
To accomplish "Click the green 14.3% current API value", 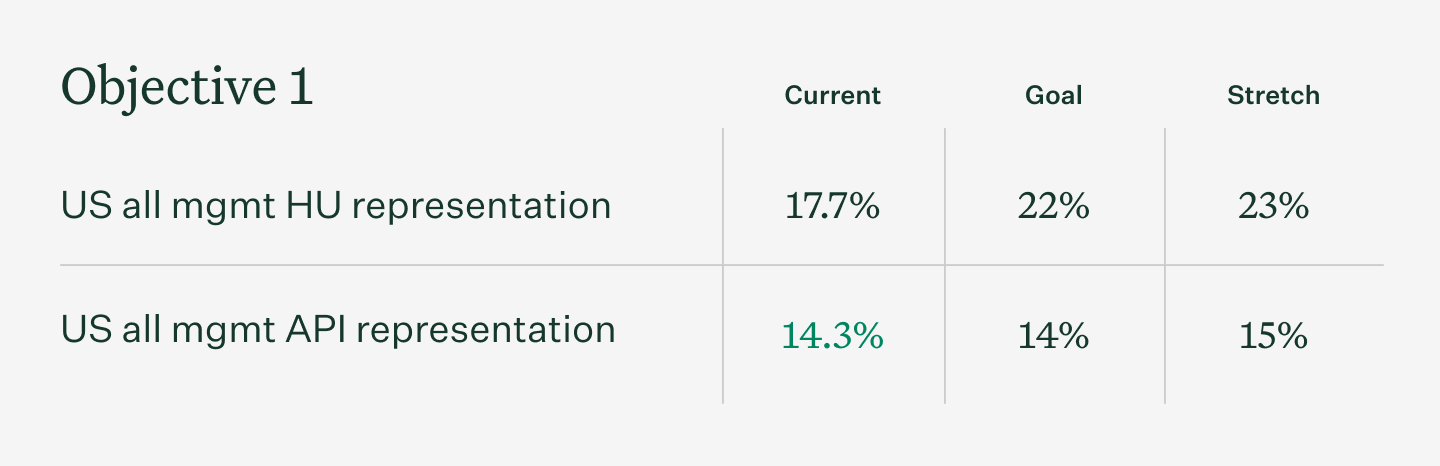I will coord(832,336).
